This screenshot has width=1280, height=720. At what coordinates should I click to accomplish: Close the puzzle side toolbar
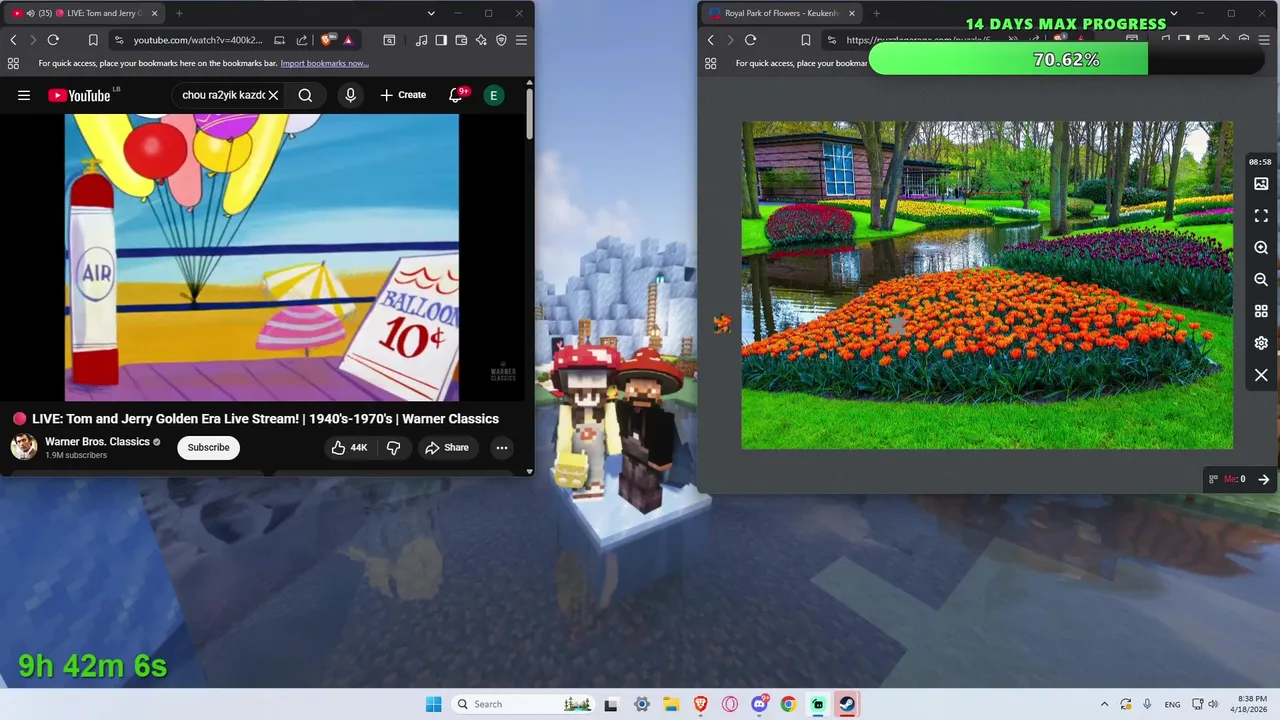pos(1261,375)
